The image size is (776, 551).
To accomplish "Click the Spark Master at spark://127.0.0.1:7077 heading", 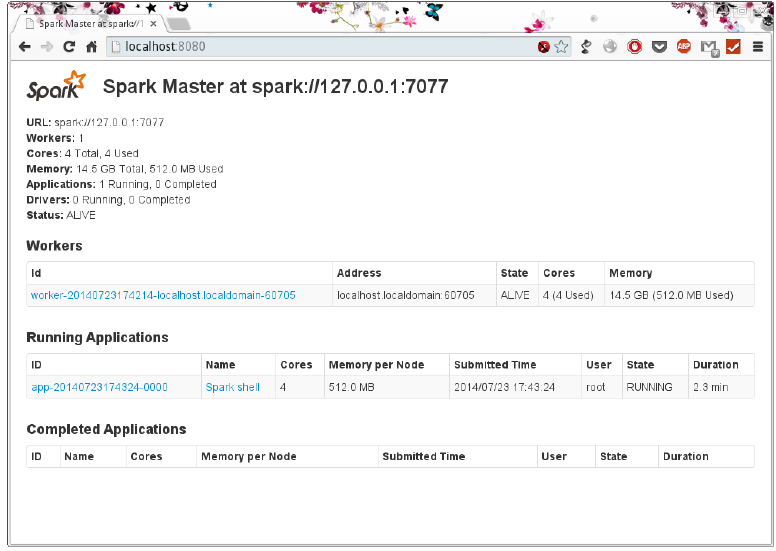I will tap(276, 87).
